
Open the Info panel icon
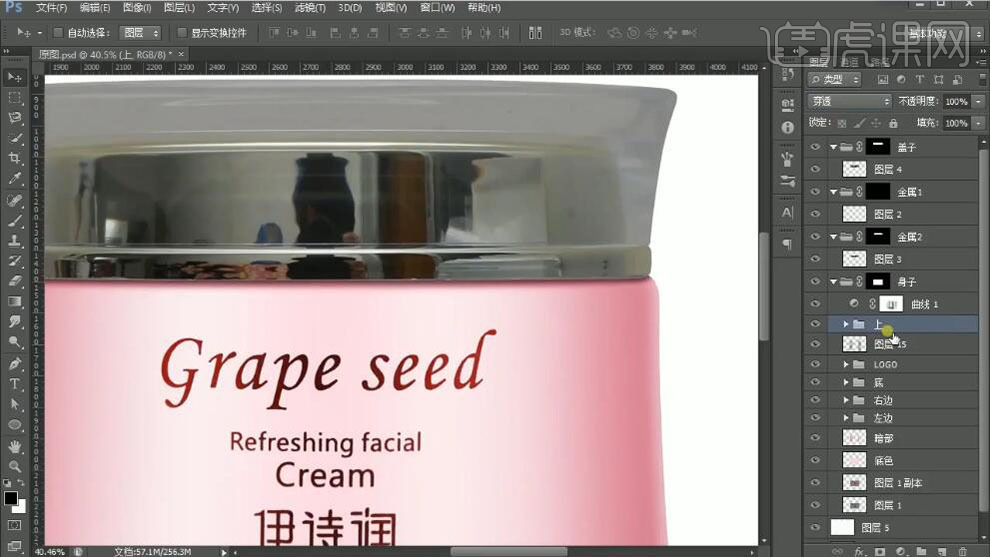pos(787,128)
